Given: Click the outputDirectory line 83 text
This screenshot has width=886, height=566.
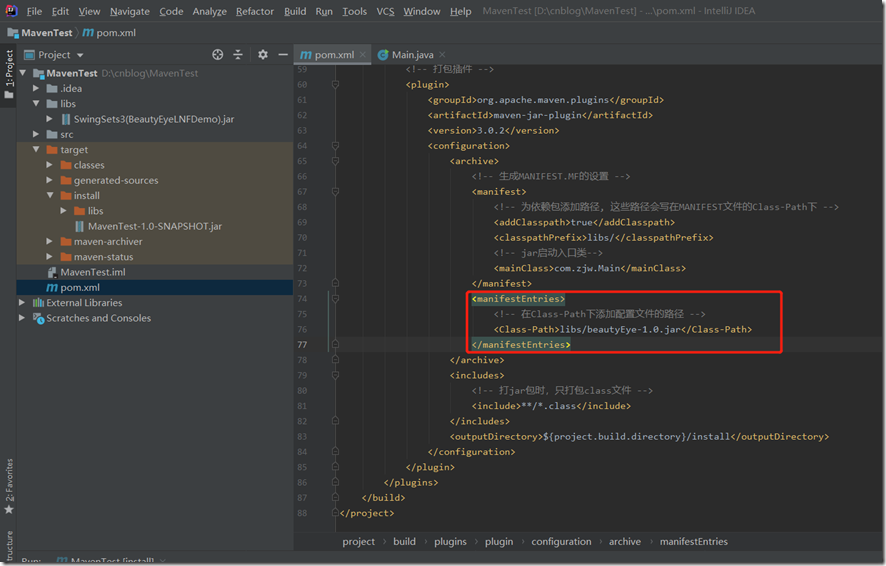Looking at the screenshot, I should (x=639, y=437).
